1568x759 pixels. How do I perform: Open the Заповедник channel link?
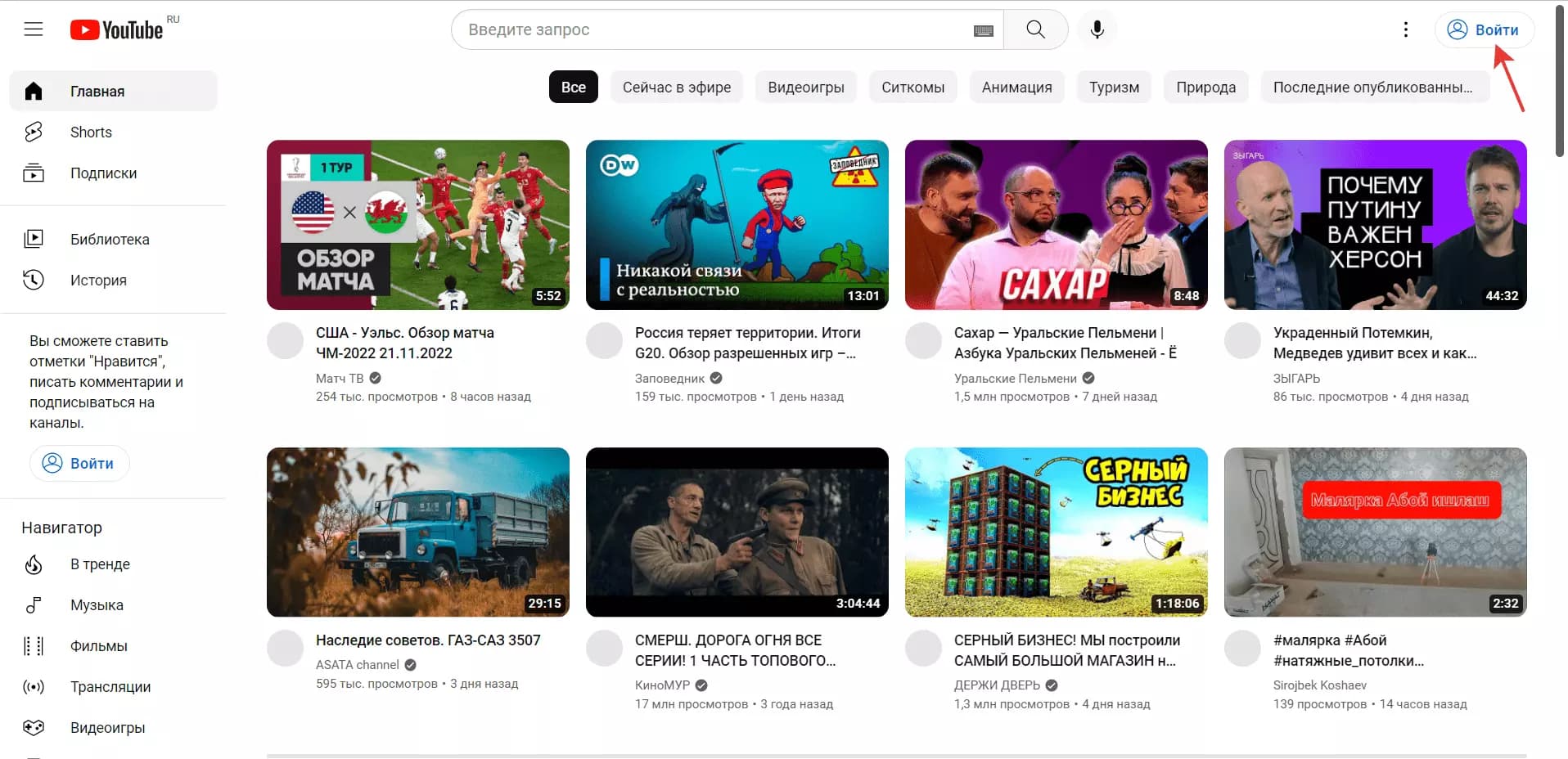(669, 379)
